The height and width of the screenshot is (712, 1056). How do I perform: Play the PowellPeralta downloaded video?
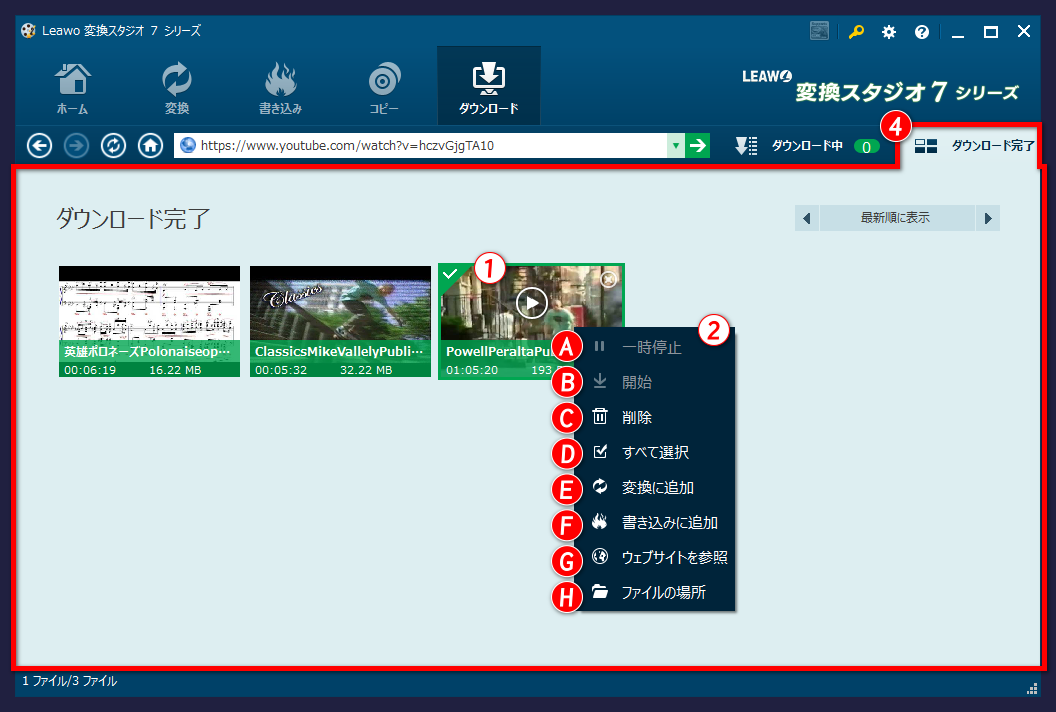[x=531, y=302]
